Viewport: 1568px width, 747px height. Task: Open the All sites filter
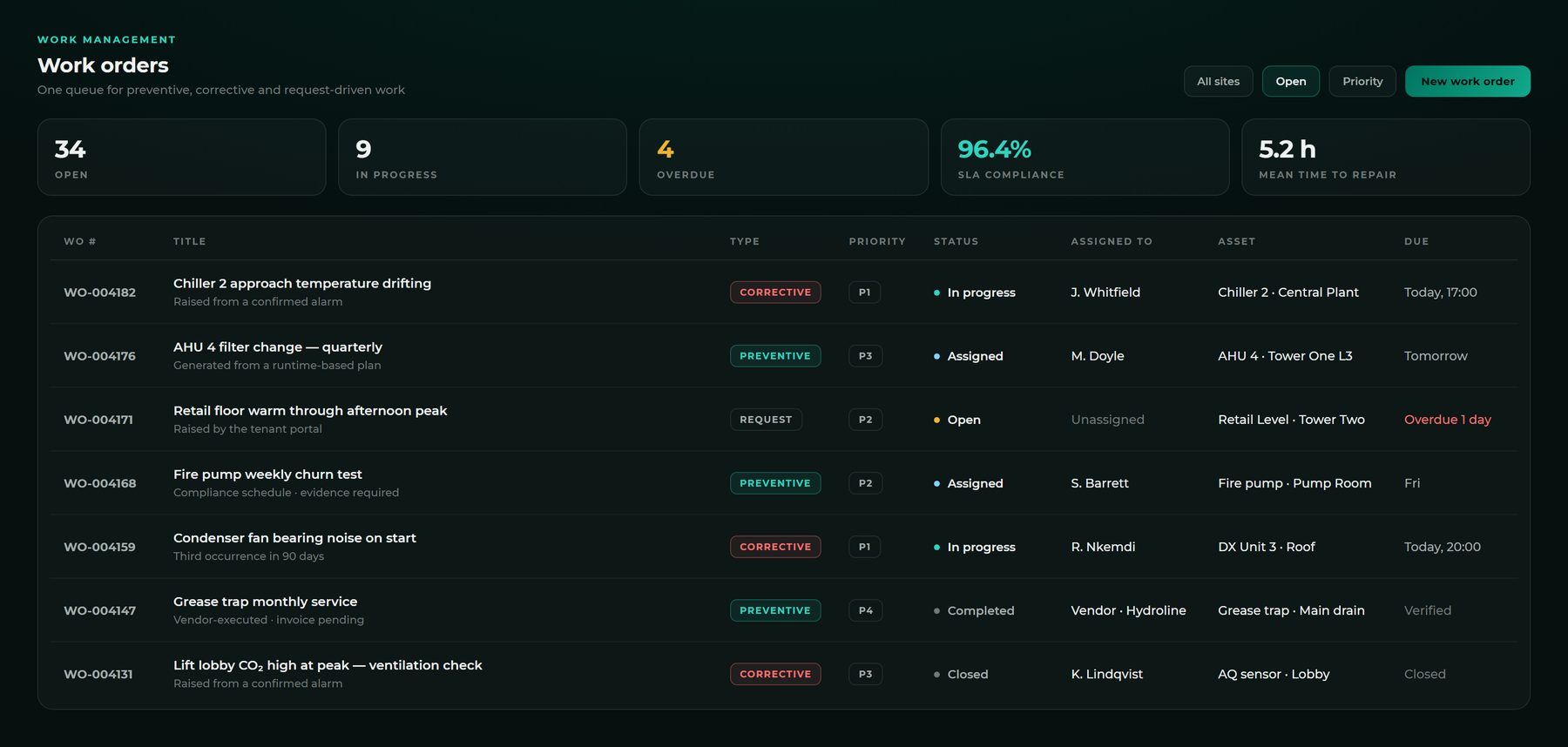pos(1218,81)
